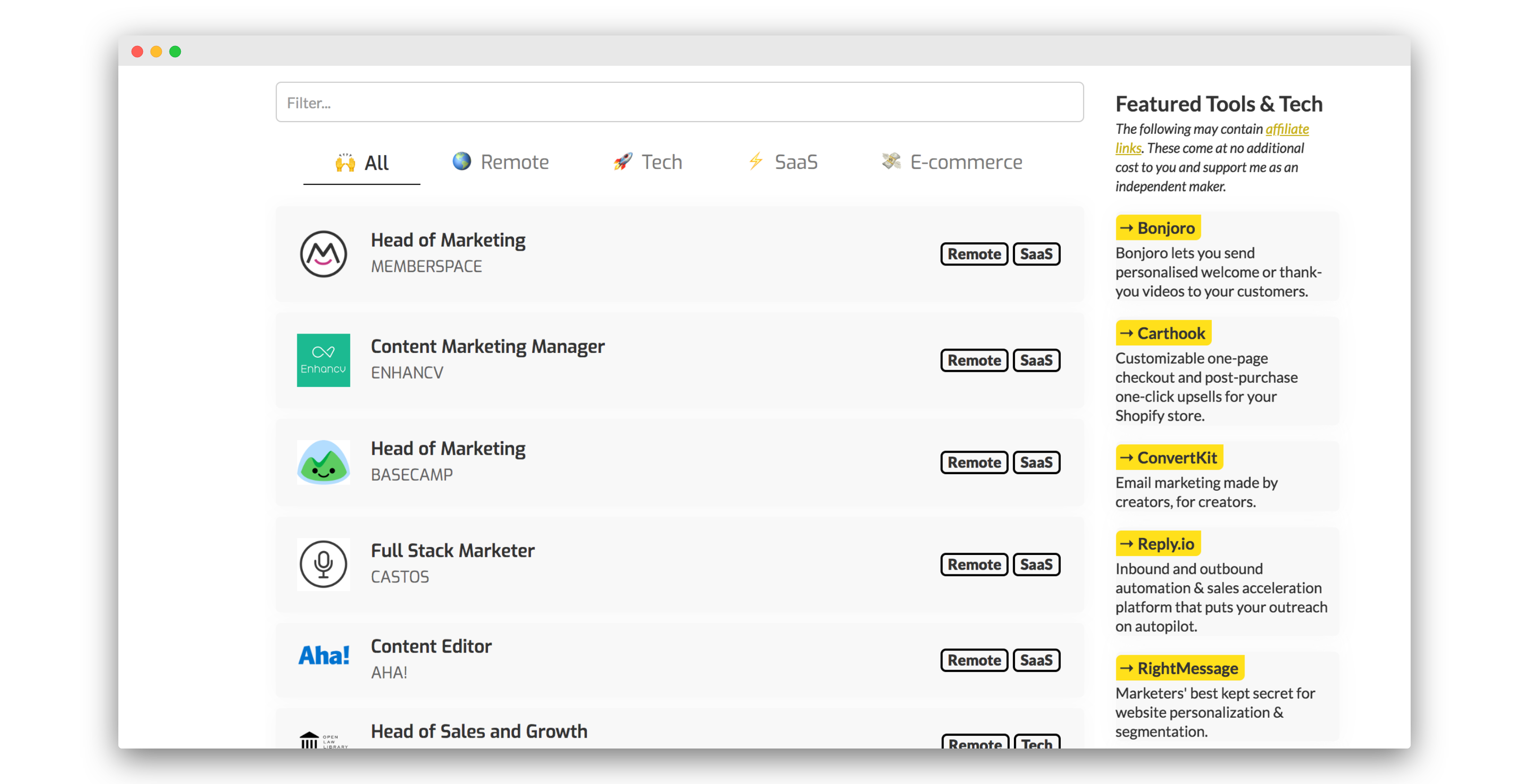Visit the Reply.io link

pos(1157,544)
